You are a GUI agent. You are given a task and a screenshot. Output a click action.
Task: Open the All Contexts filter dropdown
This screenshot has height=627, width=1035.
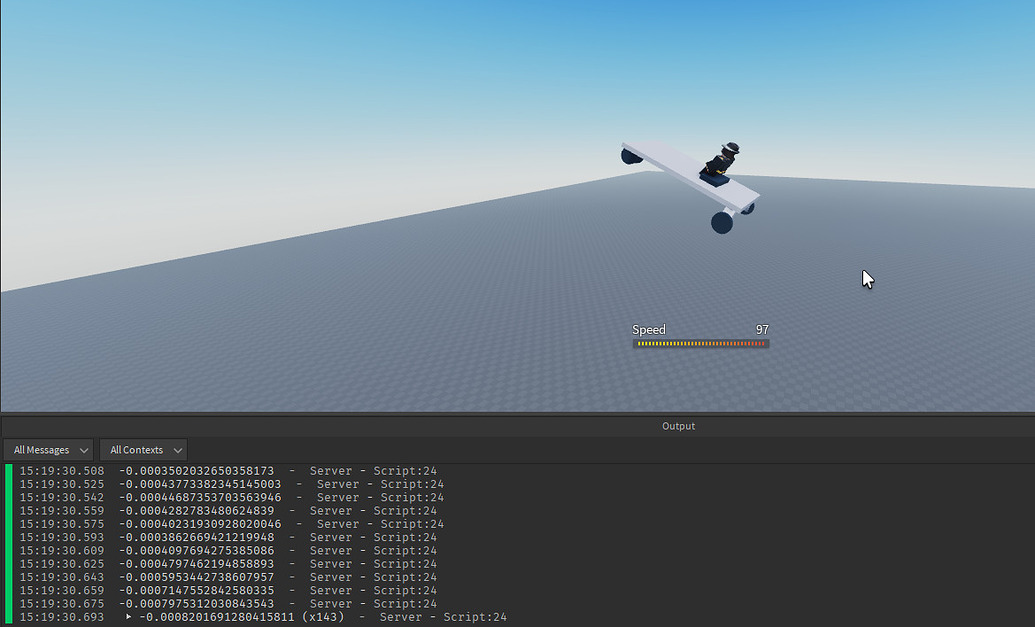(x=141, y=449)
